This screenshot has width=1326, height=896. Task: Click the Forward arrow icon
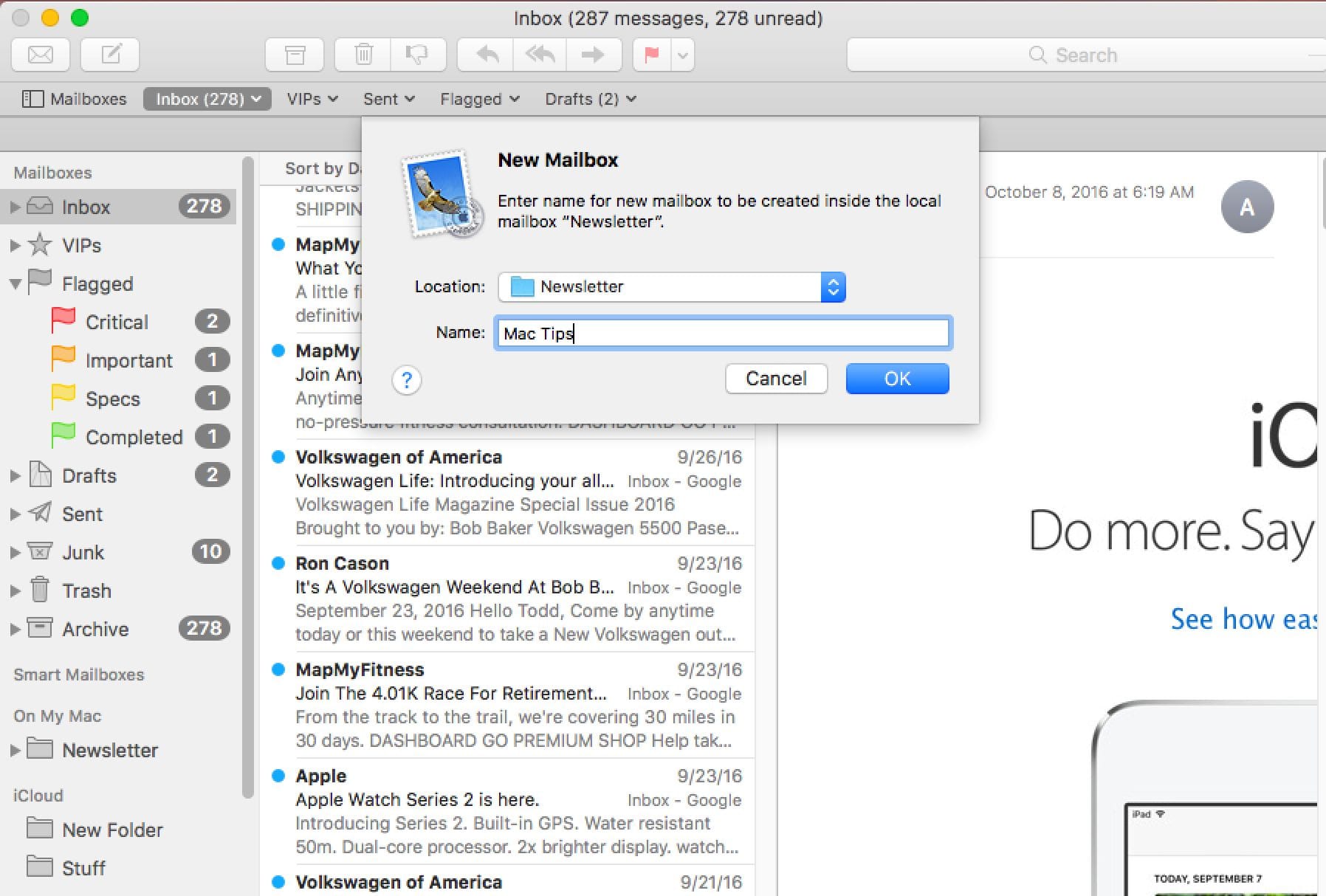tap(592, 55)
